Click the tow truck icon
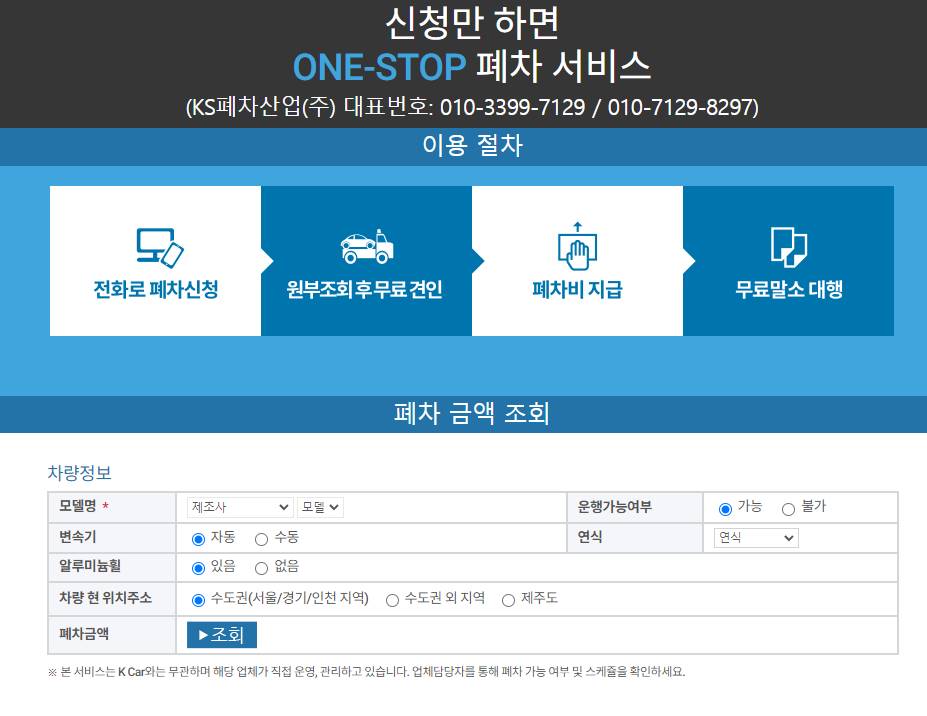This screenshot has width=927, height=716. [x=367, y=246]
